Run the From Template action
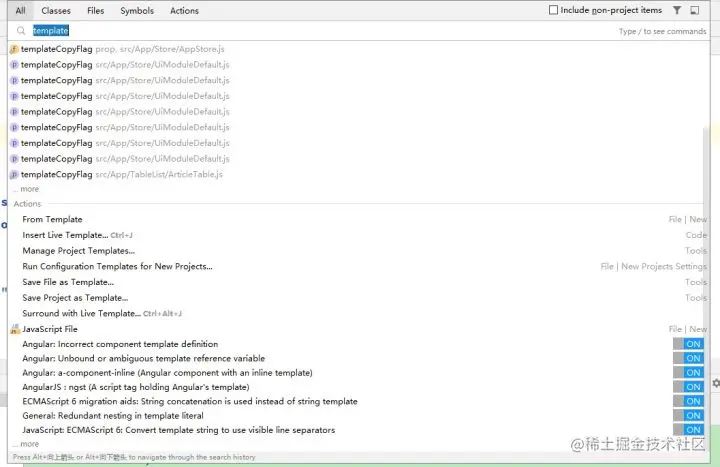This screenshot has width=720, height=467. [x=358, y=219]
